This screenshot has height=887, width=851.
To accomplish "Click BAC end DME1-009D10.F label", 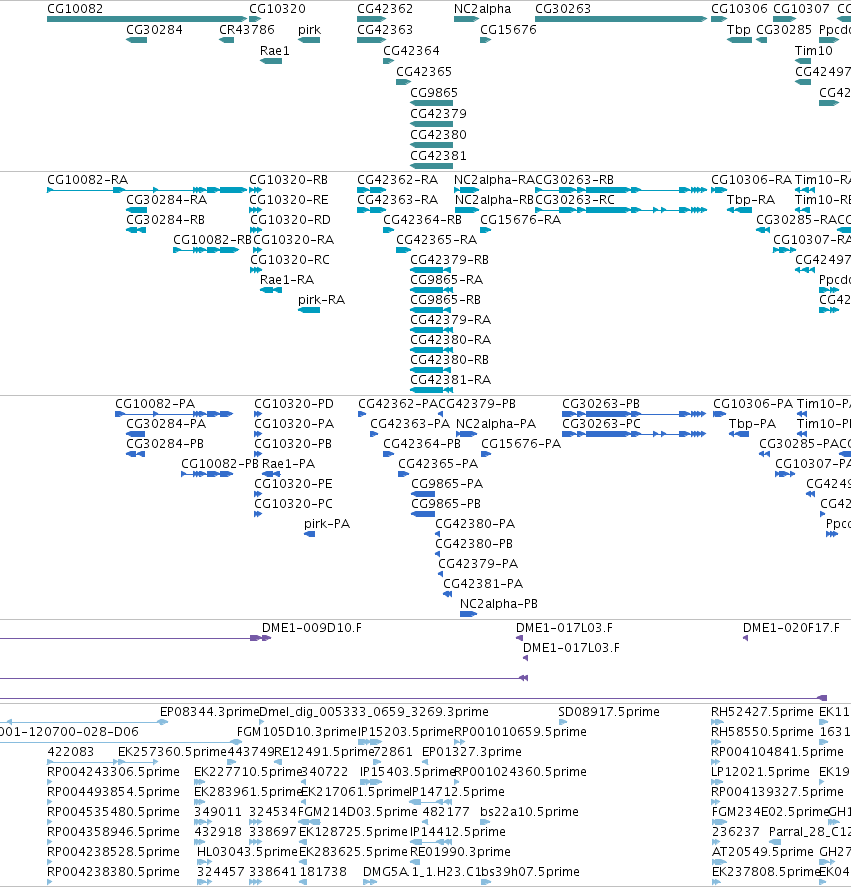I will tap(312, 628).
